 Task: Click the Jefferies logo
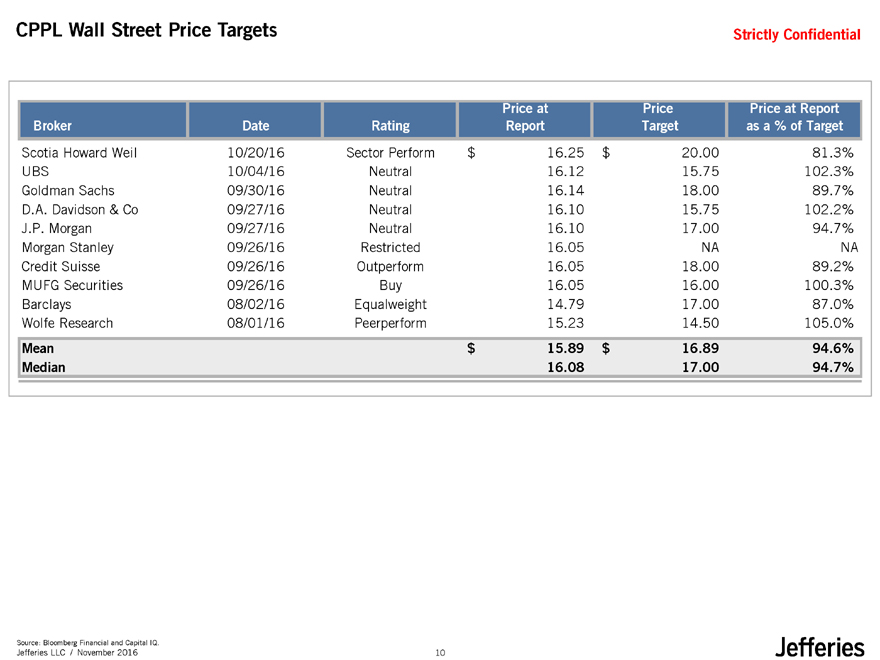[x=819, y=647]
